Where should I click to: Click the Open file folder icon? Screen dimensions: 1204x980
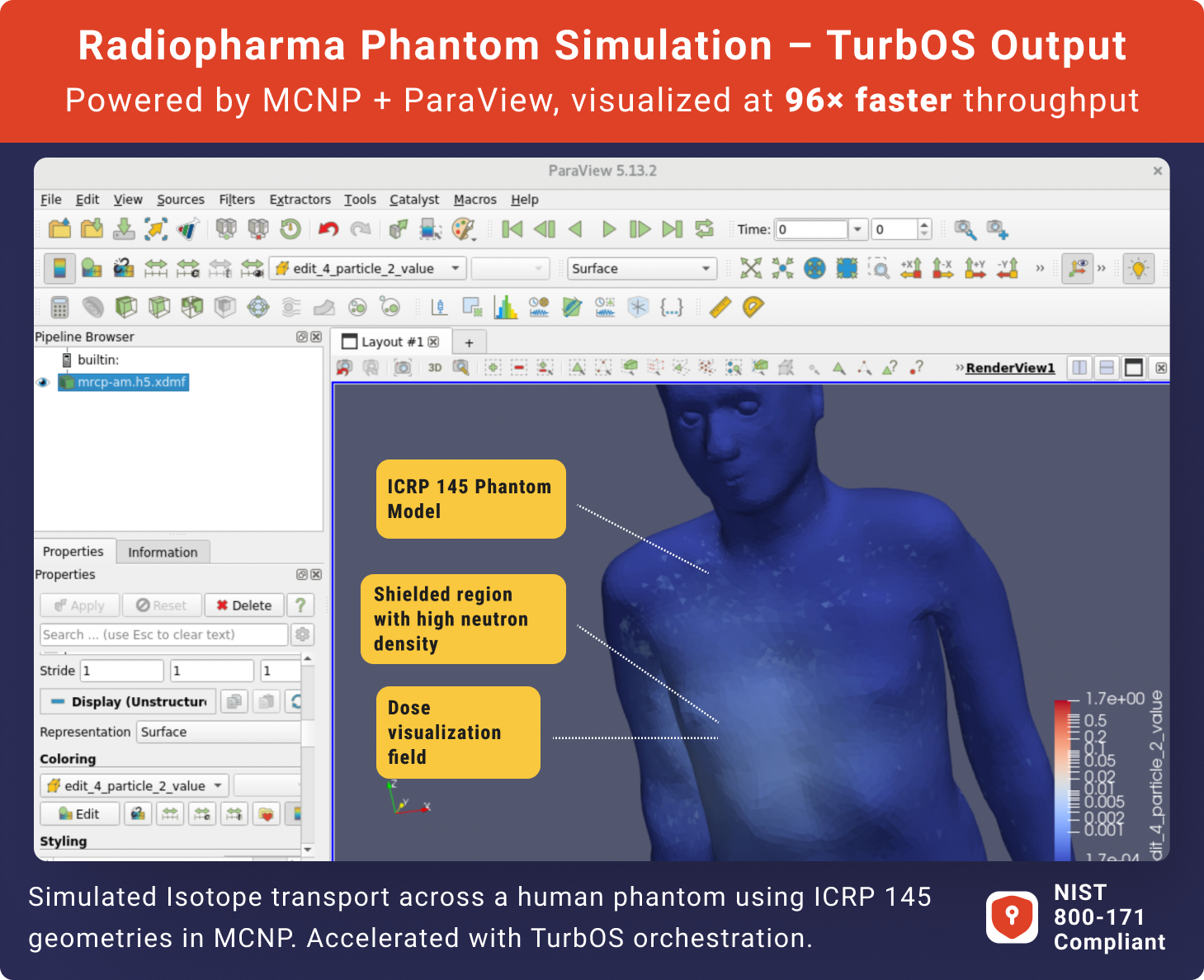pyautogui.click(x=60, y=229)
